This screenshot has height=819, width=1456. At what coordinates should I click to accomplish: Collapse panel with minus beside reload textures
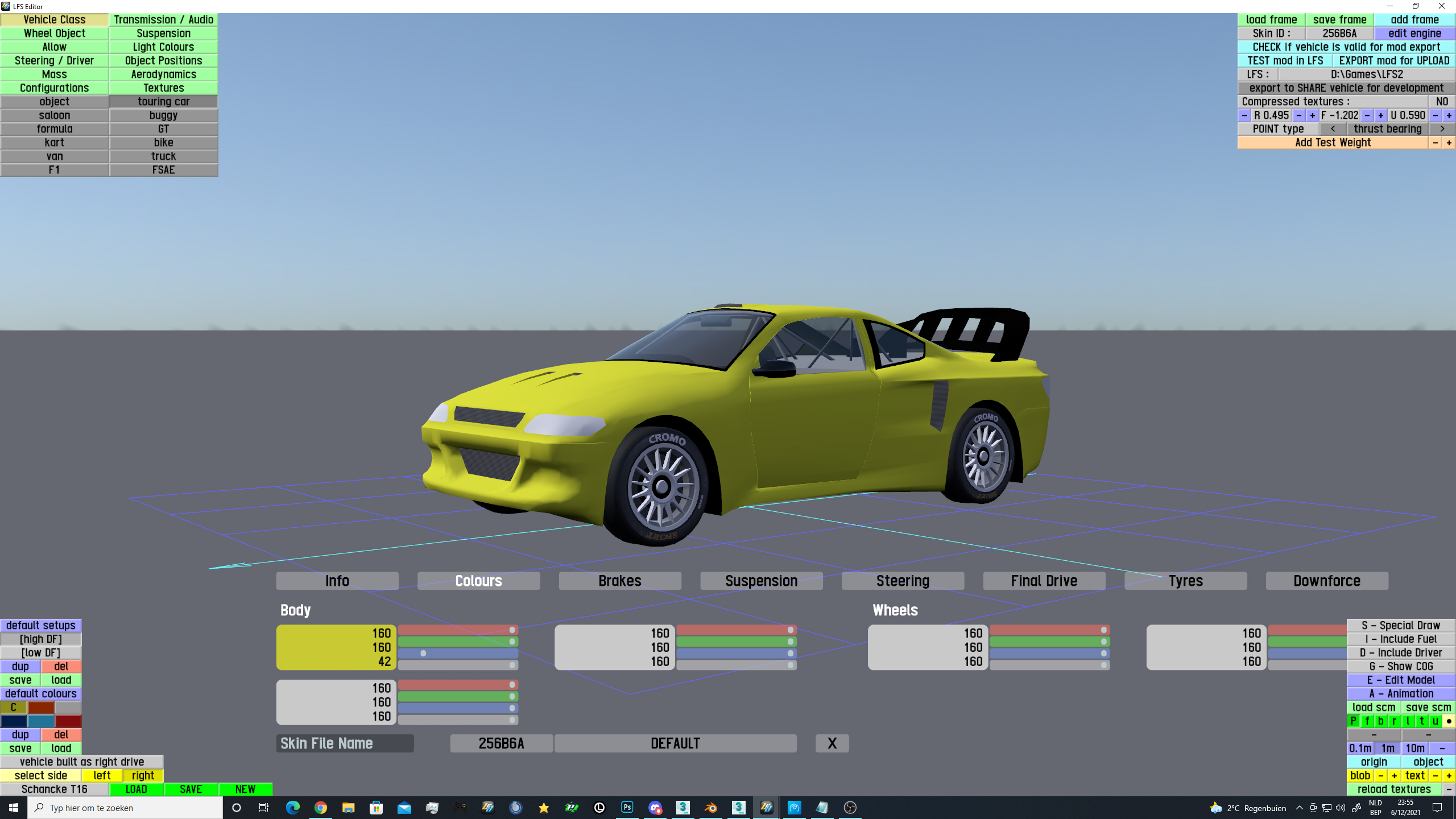pyautogui.click(x=1449, y=789)
